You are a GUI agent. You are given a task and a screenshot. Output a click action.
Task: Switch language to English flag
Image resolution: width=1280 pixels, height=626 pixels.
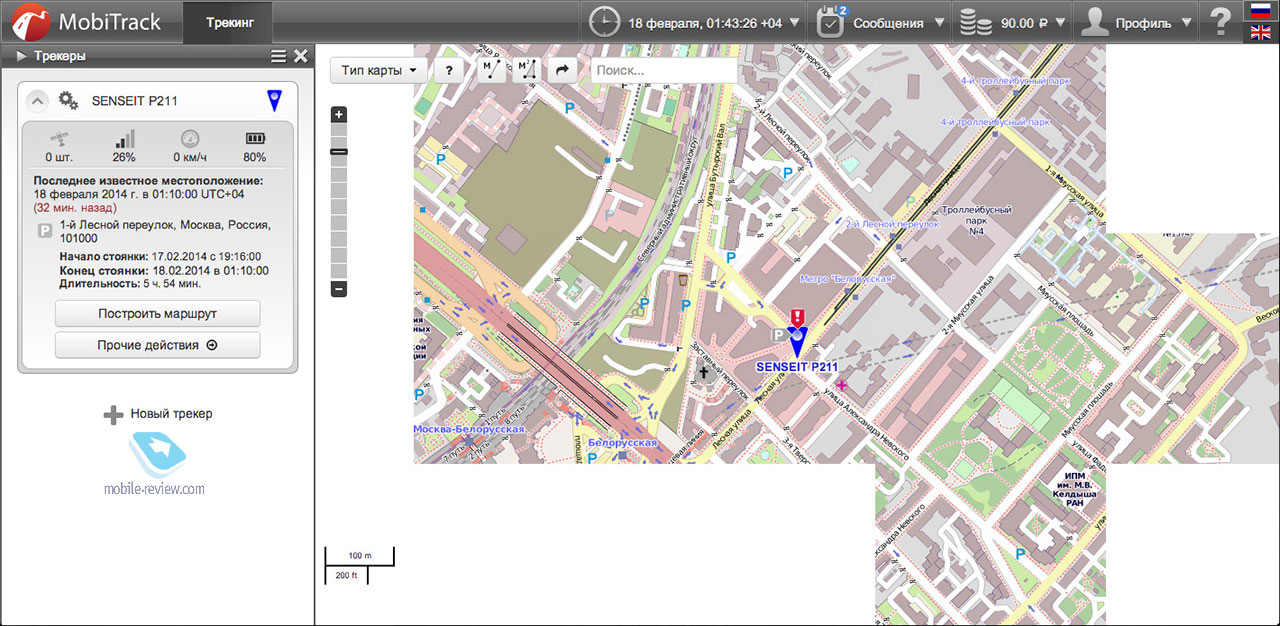[1260, 33]
